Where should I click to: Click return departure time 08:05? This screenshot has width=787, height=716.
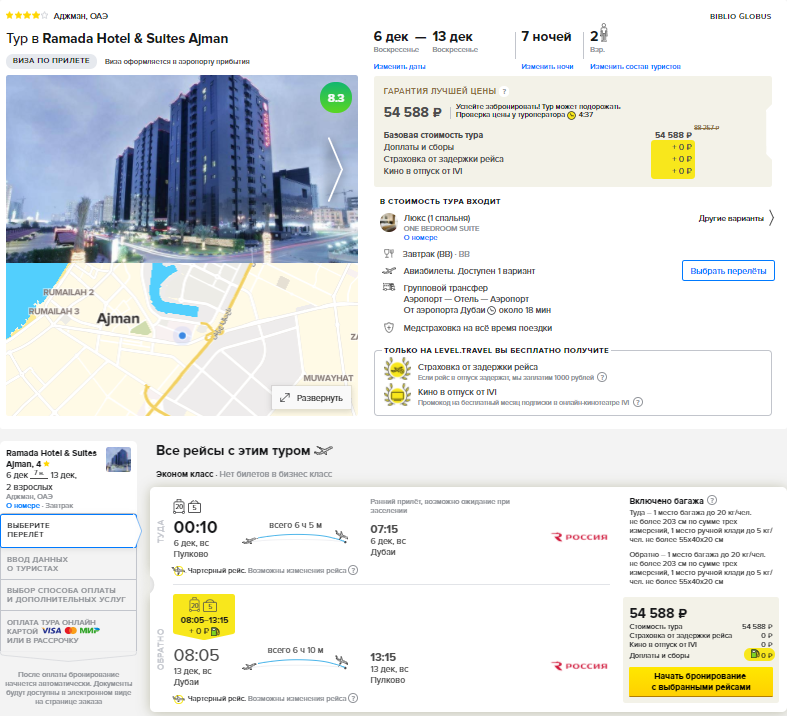[x=196, y=655]
